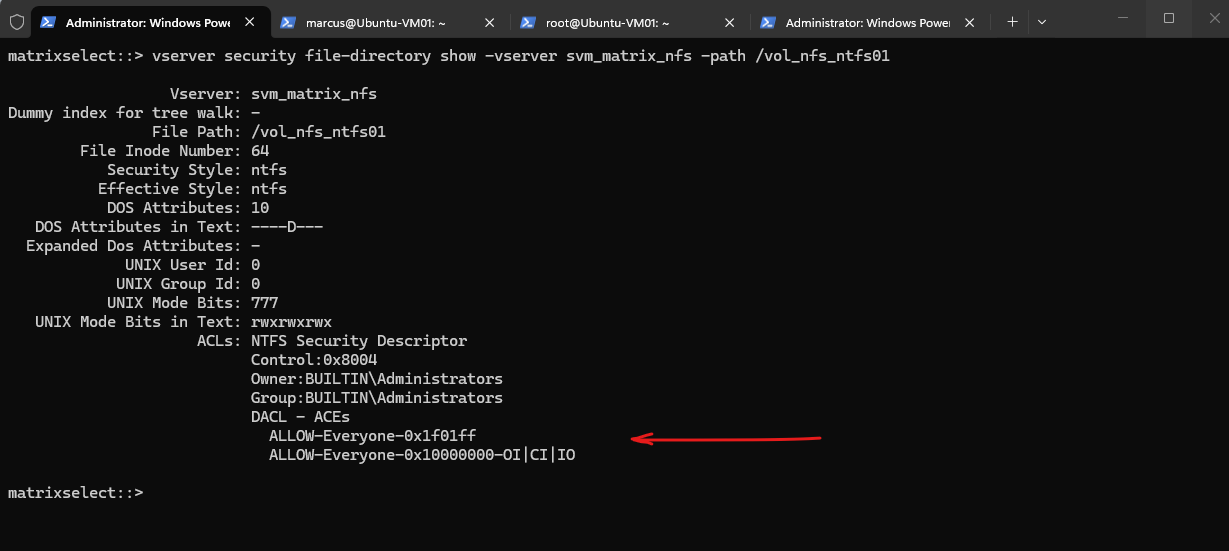The height and width of the screenshot is (551, 1229).
Task: Click PowerShell icon on last Administrator tab
Action: pyautogui.click(x=768, y=22)
